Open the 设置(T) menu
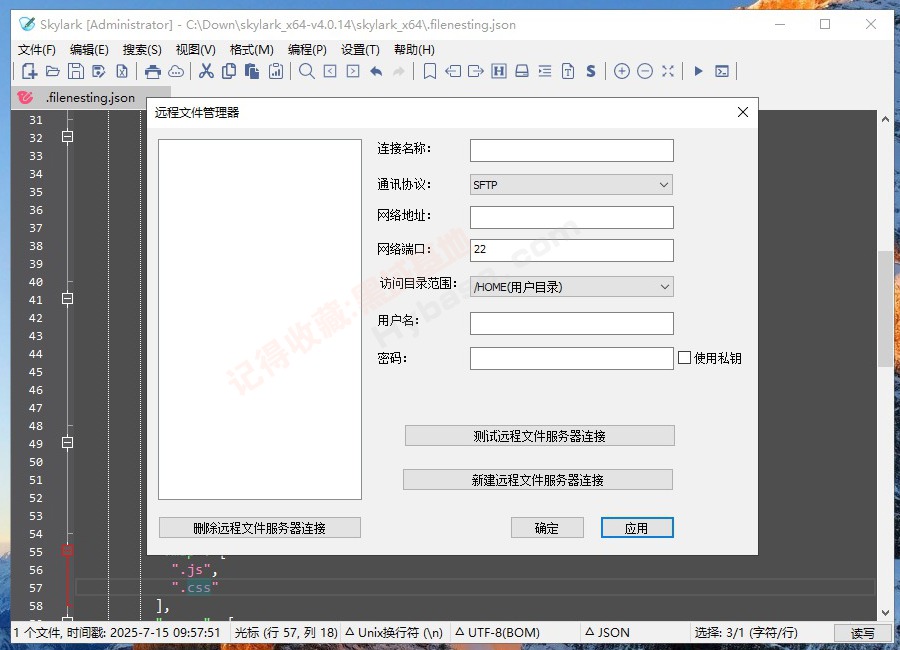 click(x=360, y=50)
